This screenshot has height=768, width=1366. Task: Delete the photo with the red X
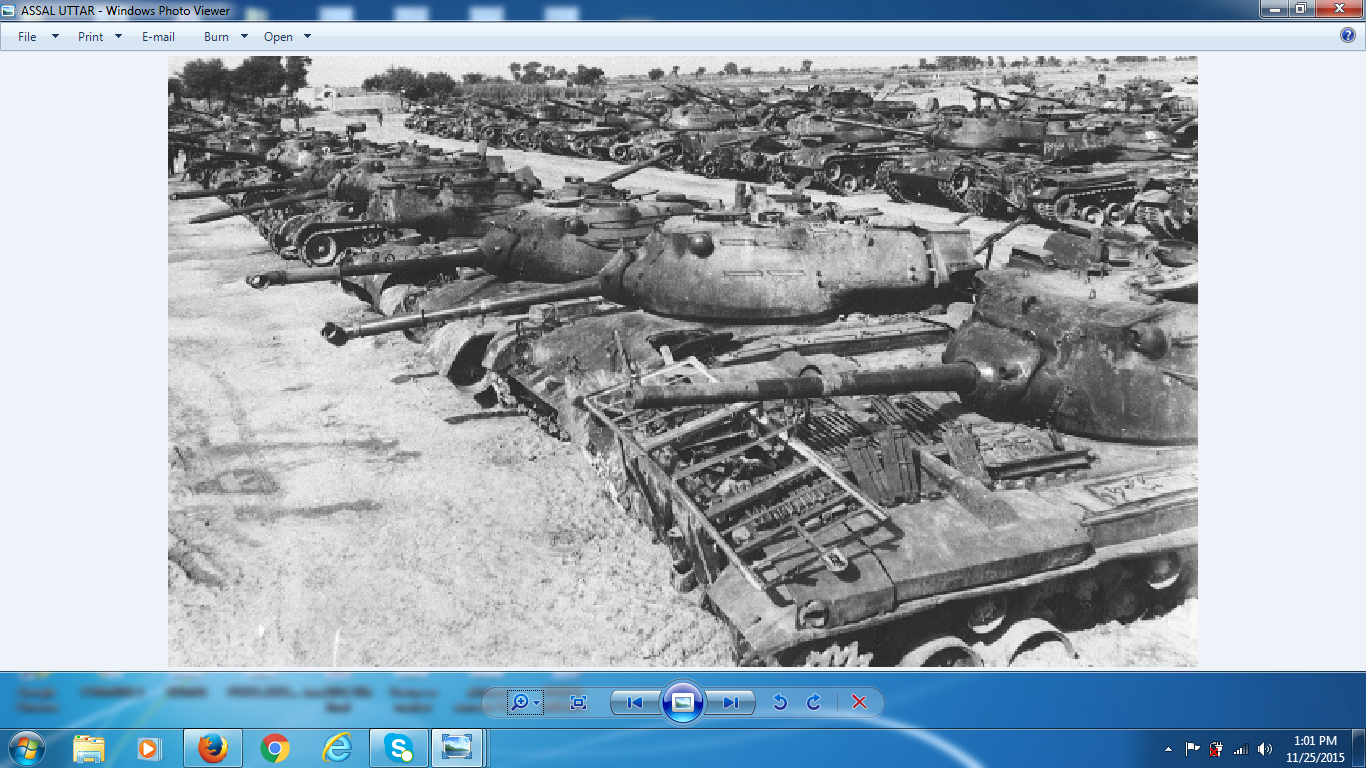[x=859, y=703]
